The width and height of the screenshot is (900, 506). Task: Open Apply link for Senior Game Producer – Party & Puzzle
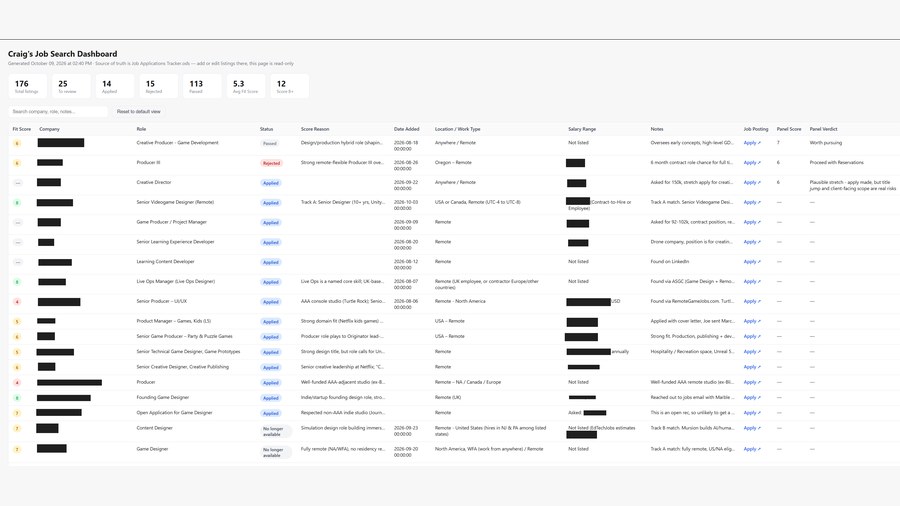tap(752, 336)
